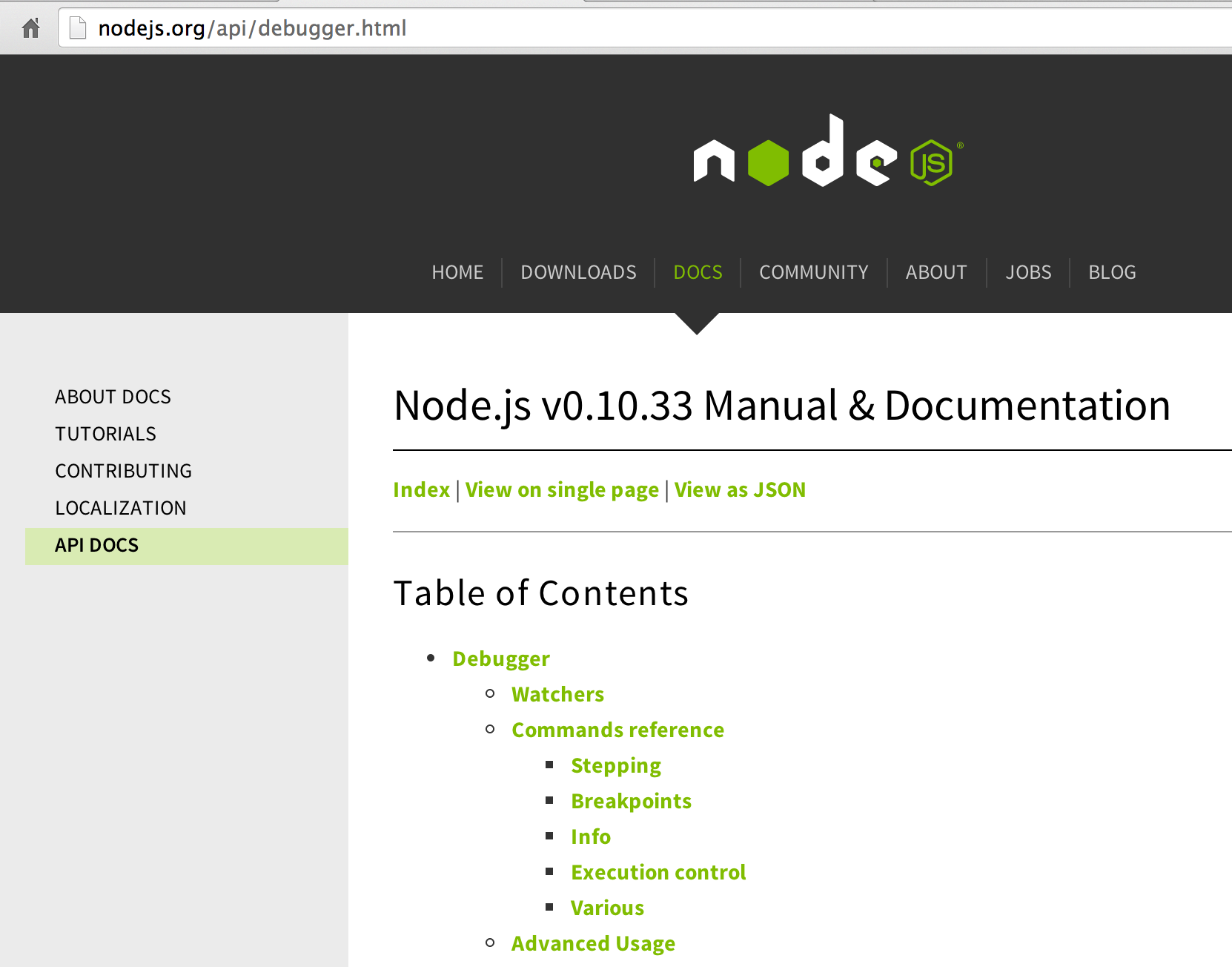Select Tutorials in the sidebar

[x=105, y=434]
